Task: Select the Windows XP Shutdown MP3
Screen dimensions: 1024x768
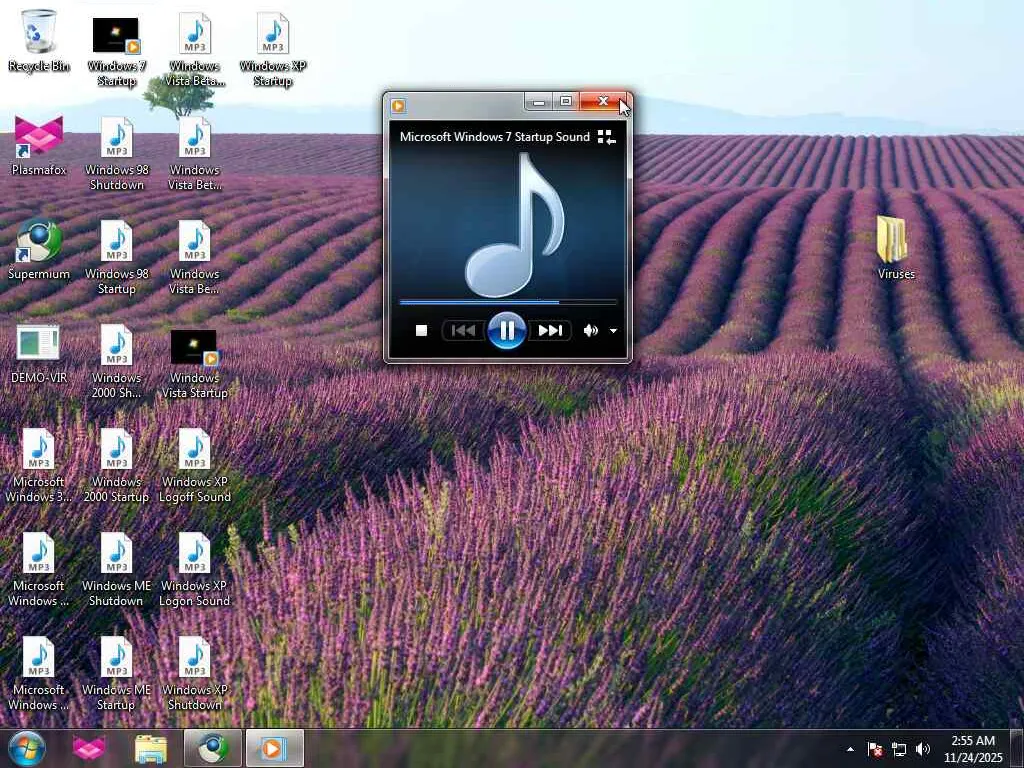Action: click(195, 673)
